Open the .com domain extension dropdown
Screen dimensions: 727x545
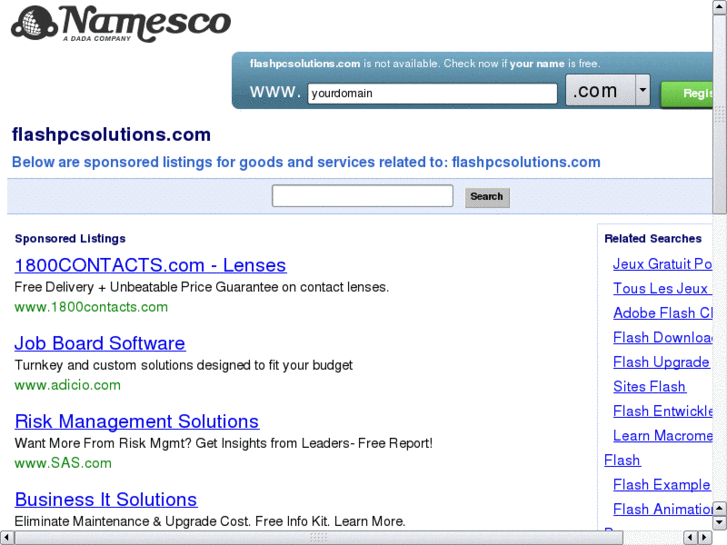[x=608, y=90]
